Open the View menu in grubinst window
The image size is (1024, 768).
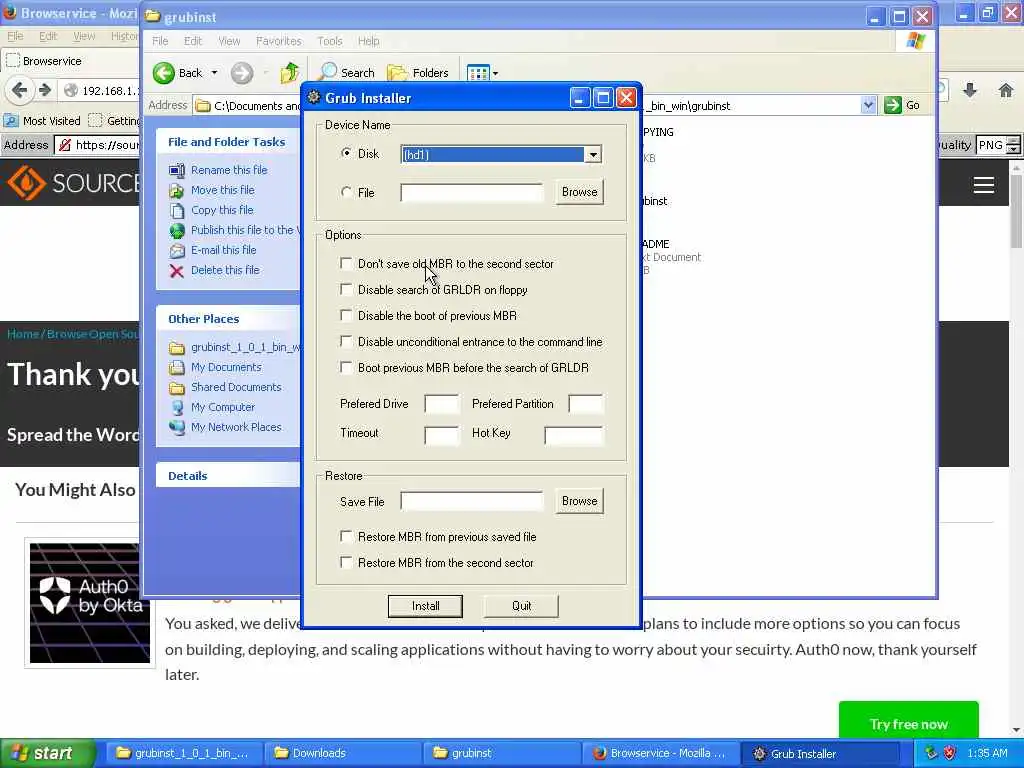pyautogui.click(x=229, y=41)
